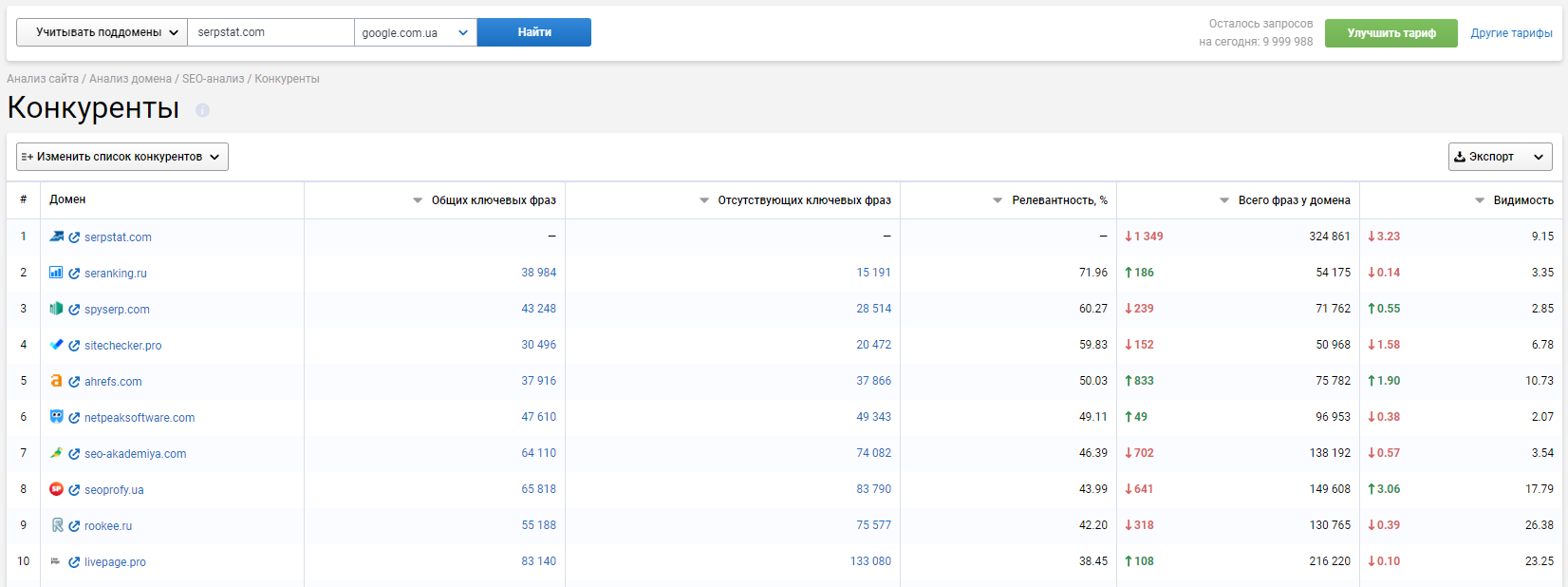Open external link icon for sitechecker.pro
Viewport: 1568px width, 587px height.
[x=74, y=346]
